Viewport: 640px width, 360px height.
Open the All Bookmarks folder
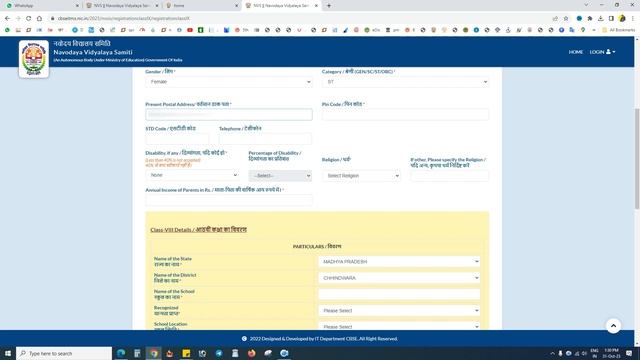coord(618,30)
